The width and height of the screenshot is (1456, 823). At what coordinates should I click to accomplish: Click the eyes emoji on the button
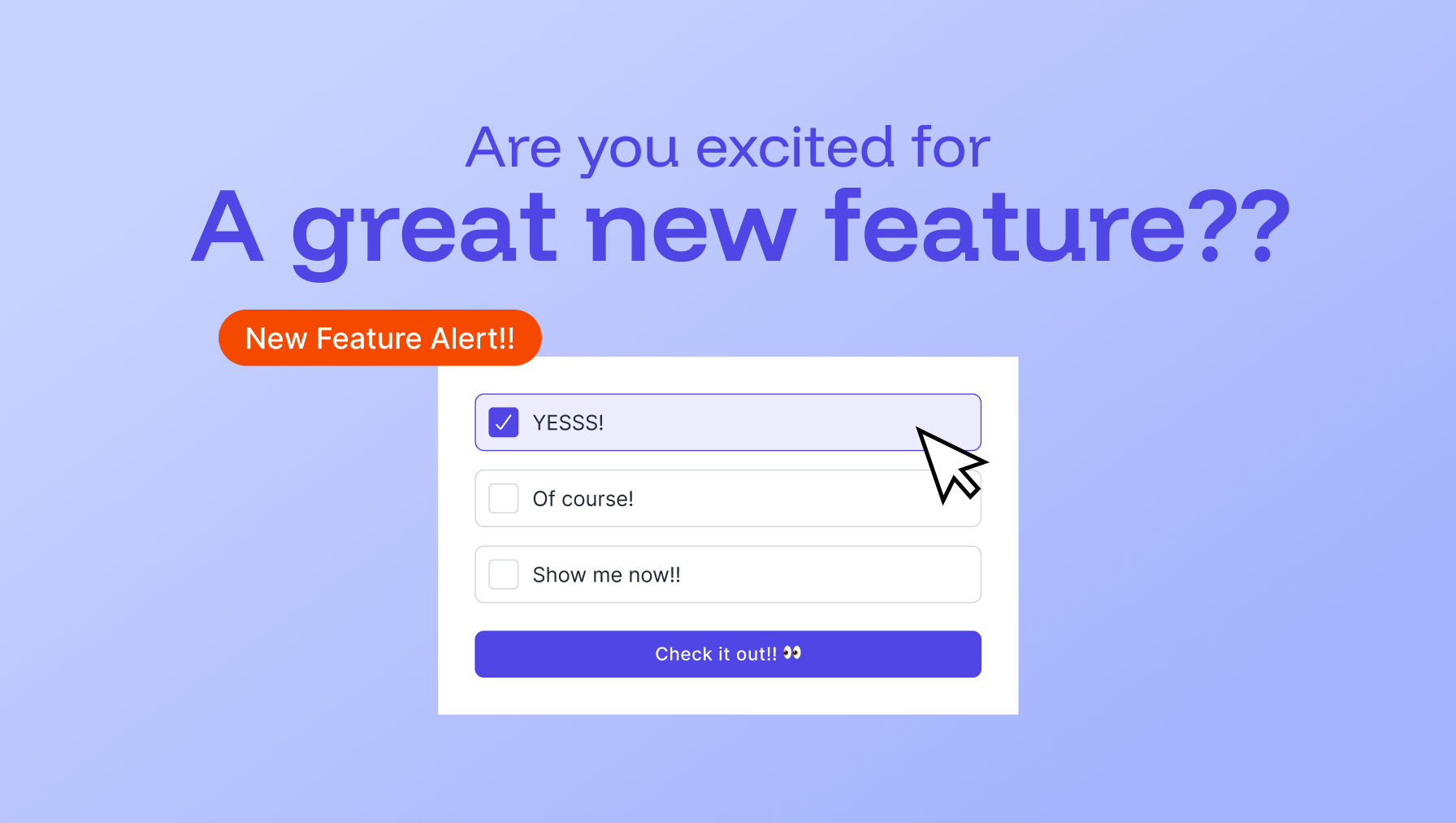[792, 653]
